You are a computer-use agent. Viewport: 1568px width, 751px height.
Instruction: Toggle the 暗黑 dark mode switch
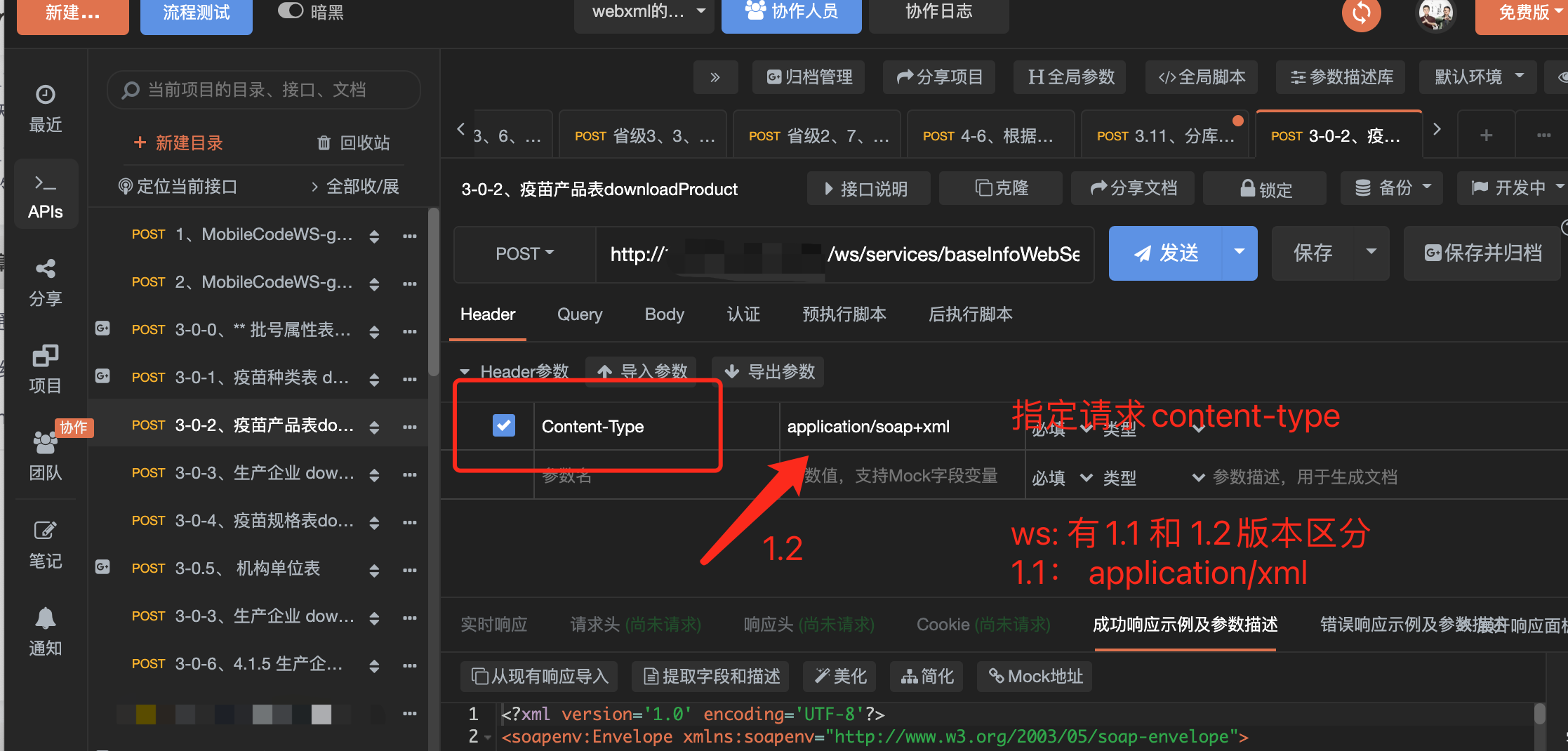click(290, 11)
